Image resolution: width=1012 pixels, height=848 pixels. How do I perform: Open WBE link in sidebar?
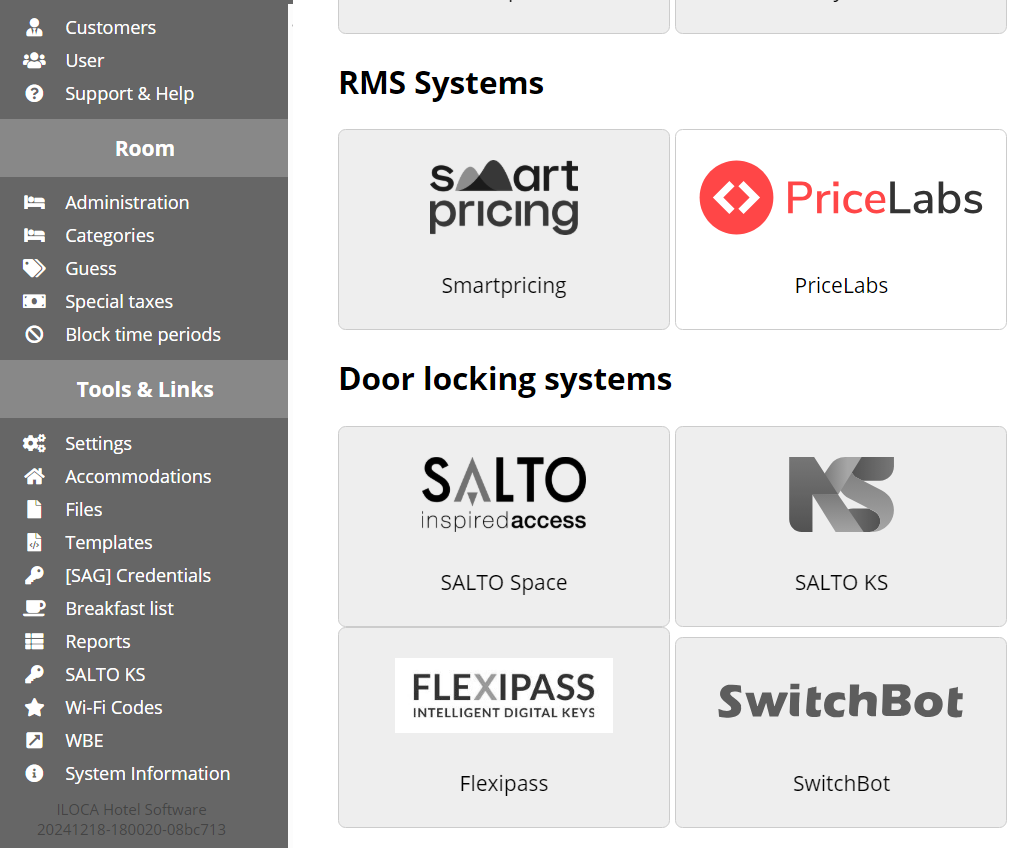[x=85, y=740]
